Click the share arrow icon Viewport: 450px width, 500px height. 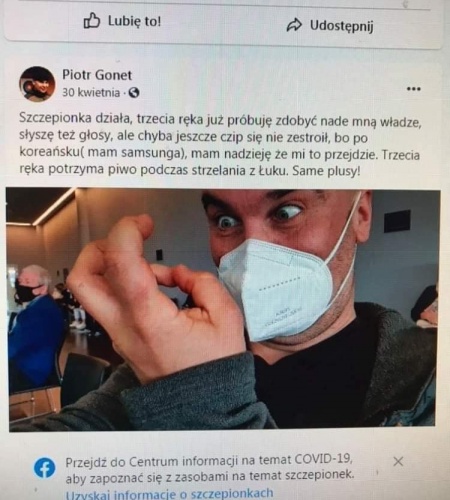[x=294, y=25]
